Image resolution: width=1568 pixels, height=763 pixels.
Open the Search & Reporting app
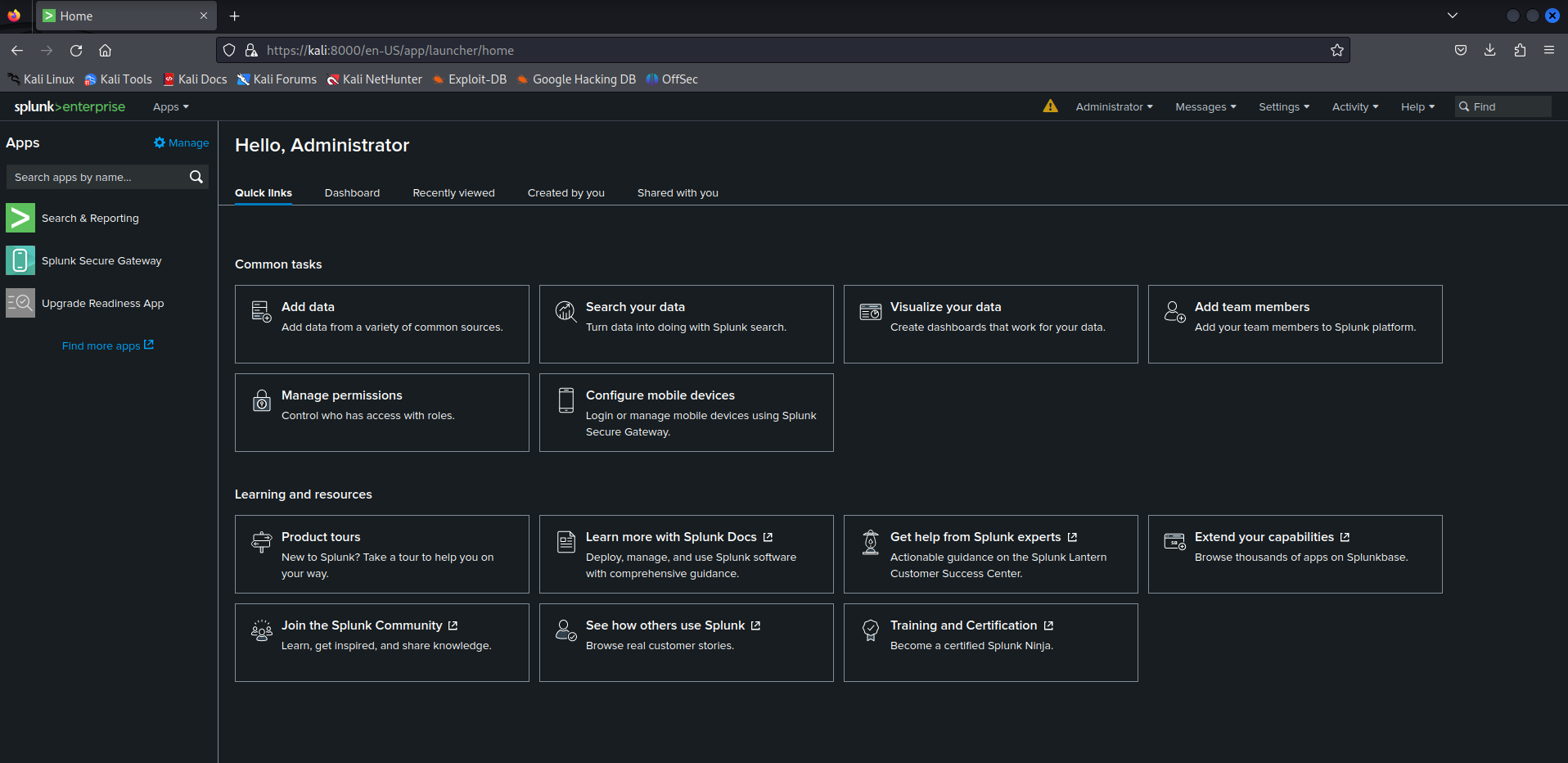click(x=90, y=218)
